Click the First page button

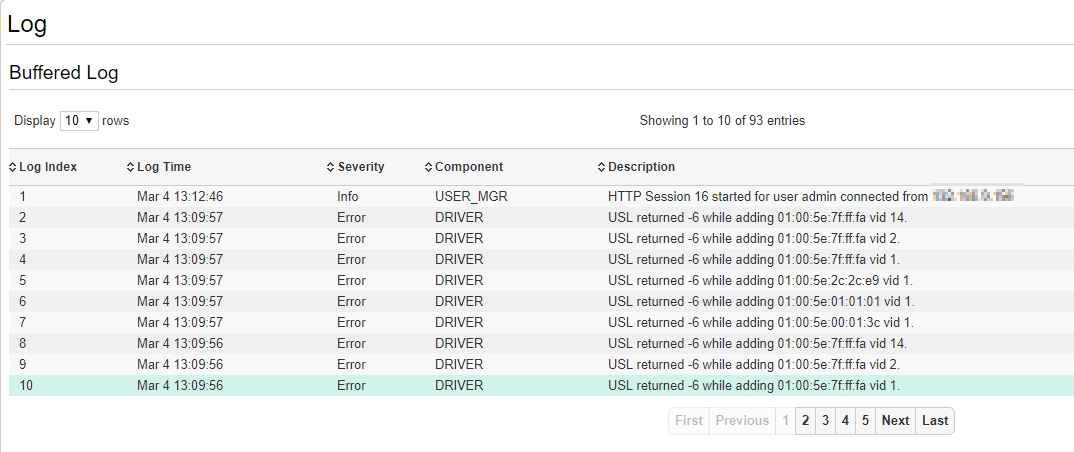click(x=689, y=421)
